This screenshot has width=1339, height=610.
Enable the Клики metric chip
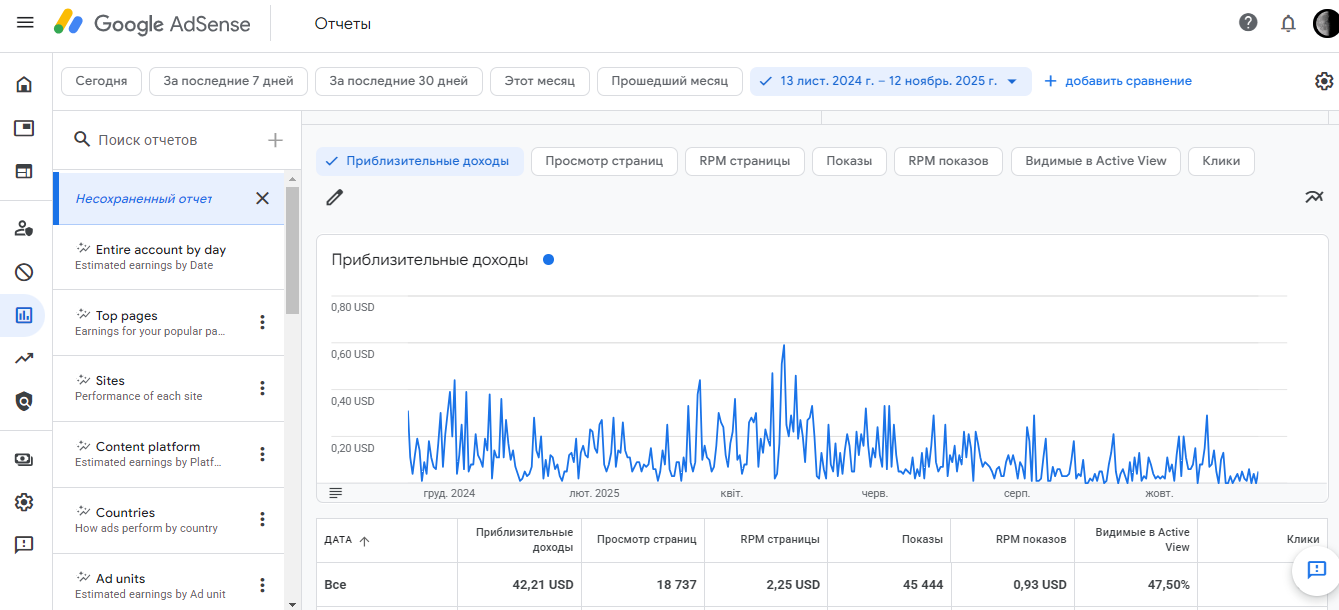pos(1221,161)
